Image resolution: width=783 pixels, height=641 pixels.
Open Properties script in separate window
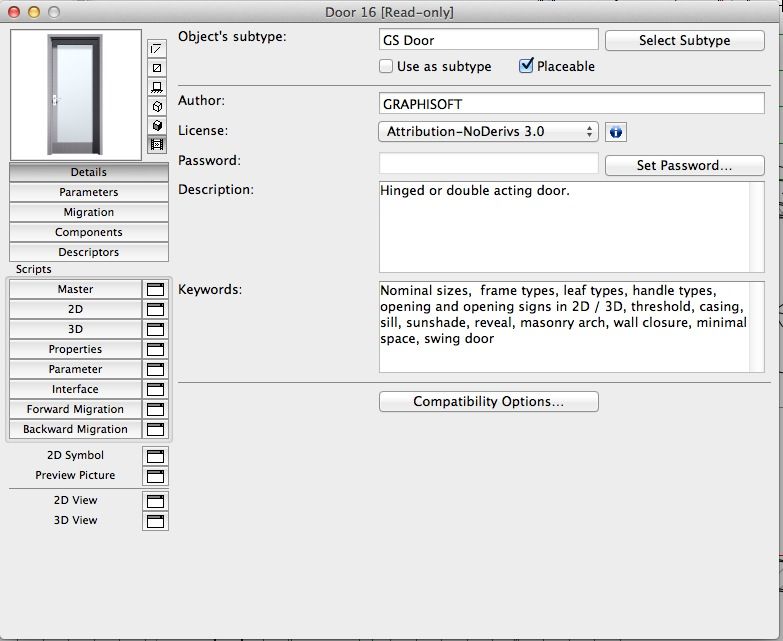155,349
